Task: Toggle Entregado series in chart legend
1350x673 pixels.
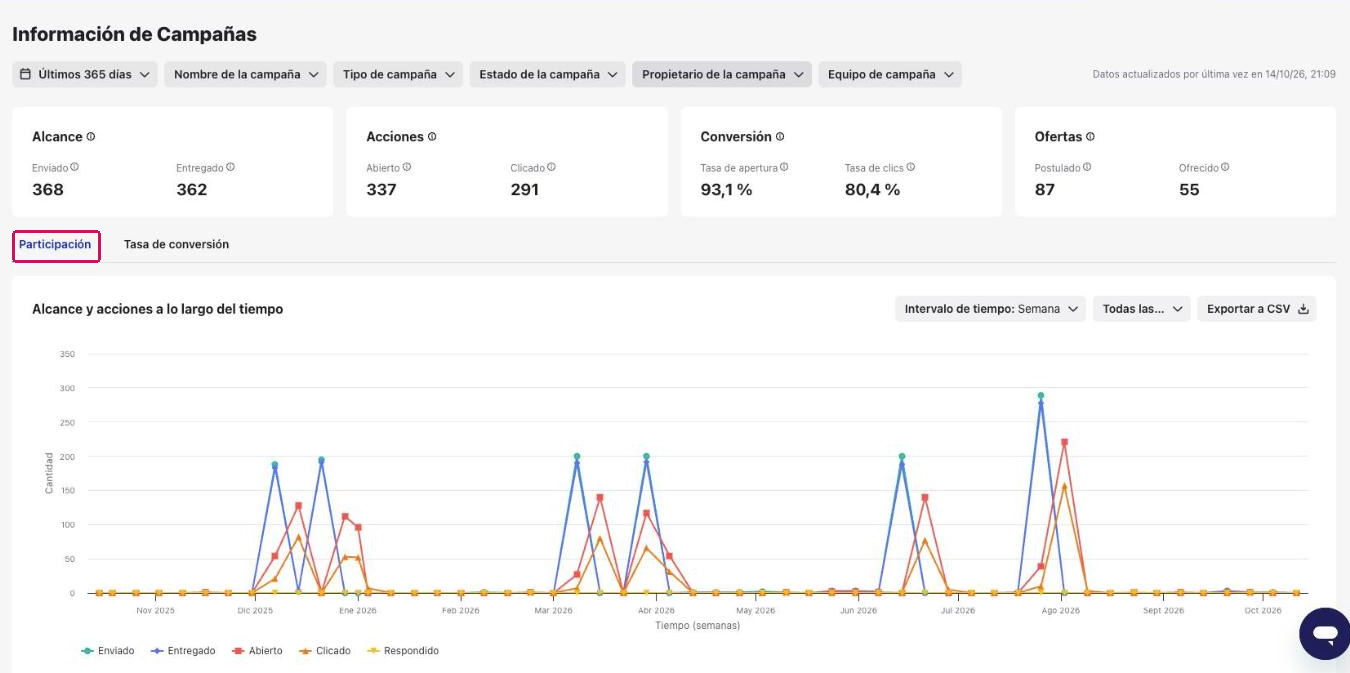Action: [x=183, y=651]
